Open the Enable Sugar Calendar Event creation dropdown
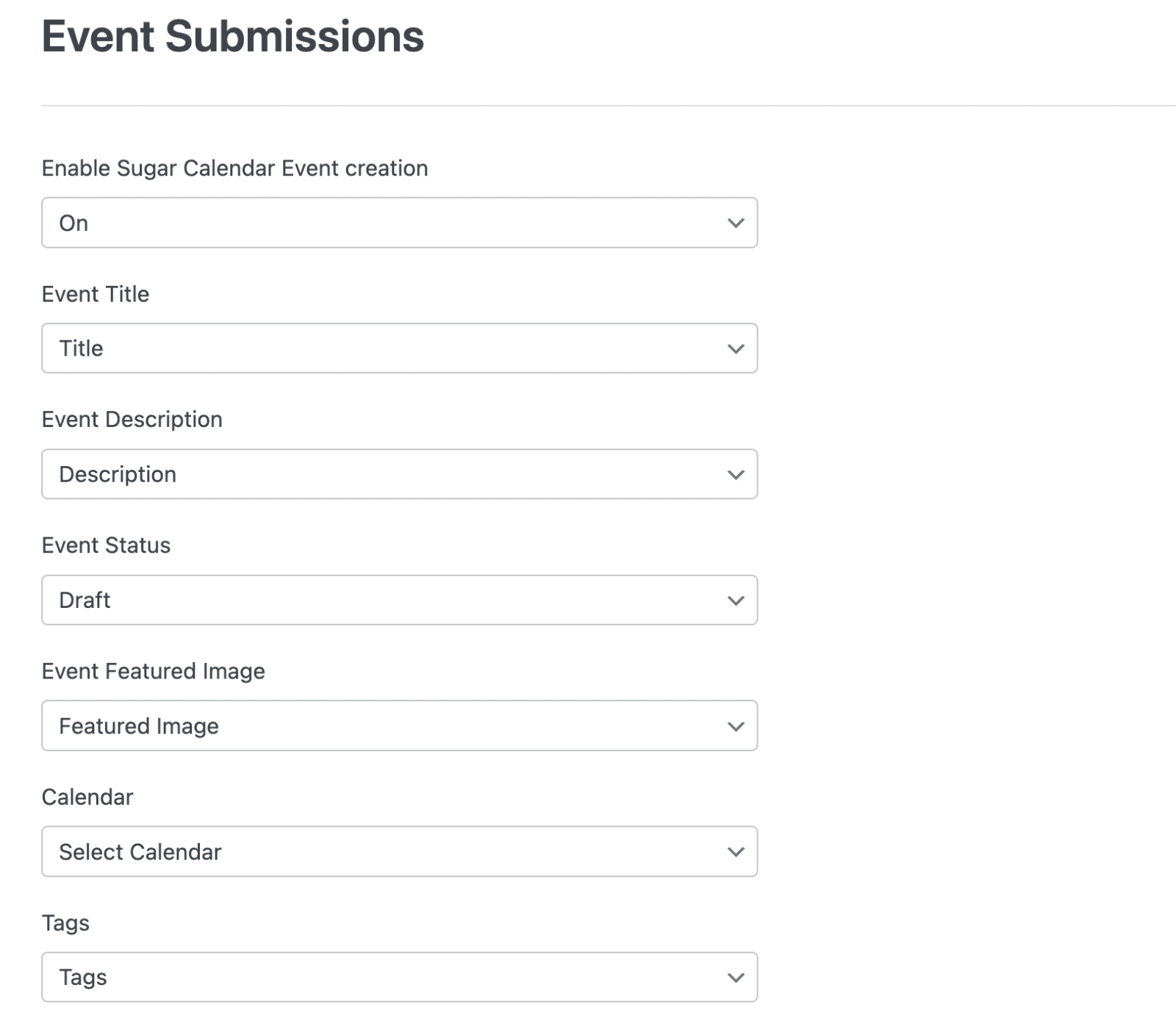1176x1032 pixels. click(x=399, y=223)
